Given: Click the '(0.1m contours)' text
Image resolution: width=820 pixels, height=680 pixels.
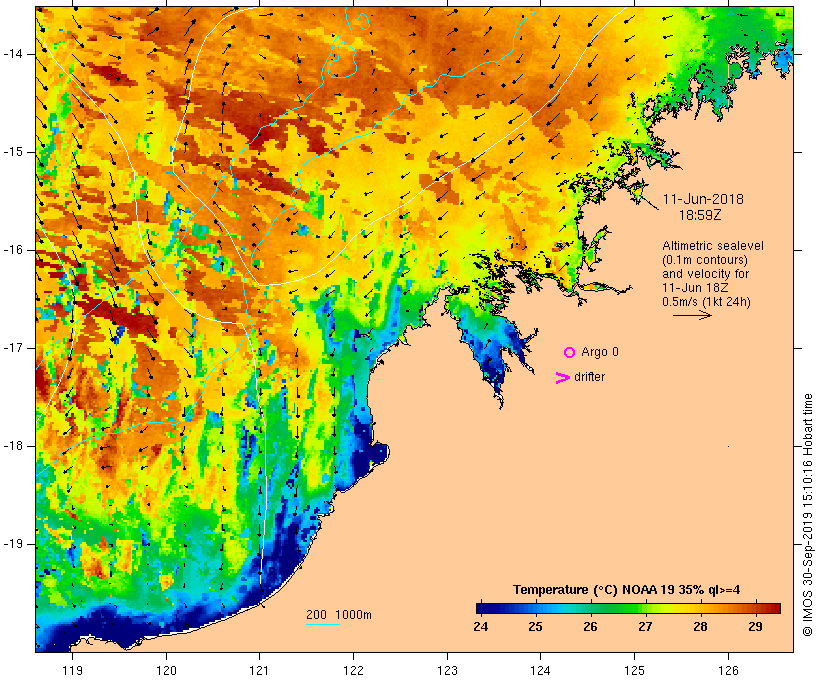Looking at the screenshot, I should [x=705, y=260].
